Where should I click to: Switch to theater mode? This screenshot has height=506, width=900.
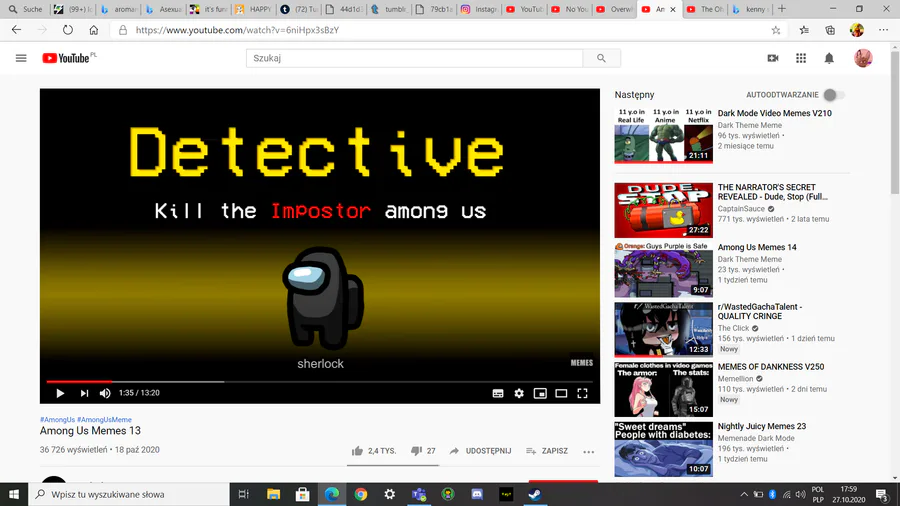(x=561, y=393)
